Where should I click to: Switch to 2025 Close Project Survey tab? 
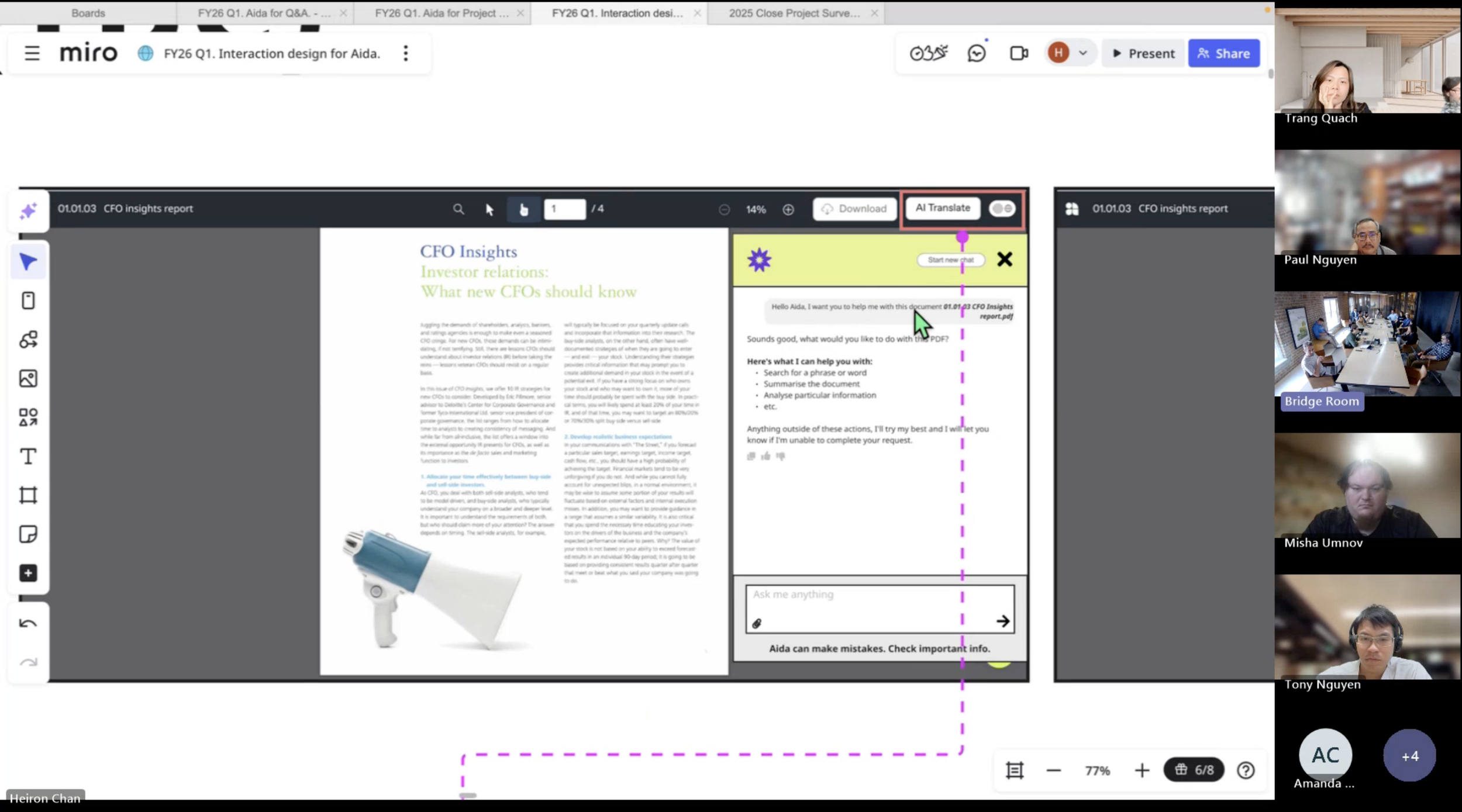tap(794, 13)
